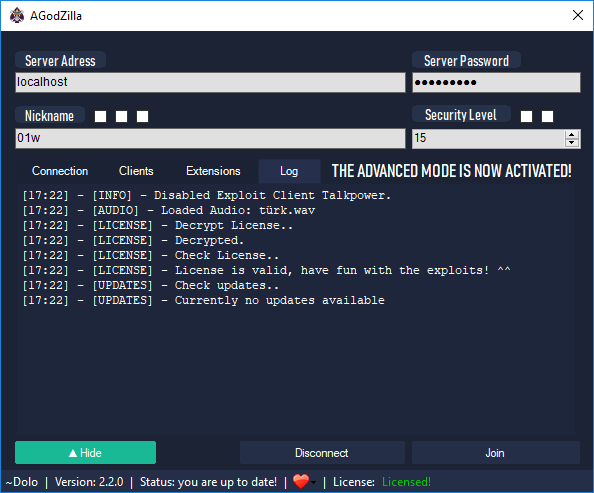Select the Log tab
Viewport: 594px width, 493px height.
[289, 171]
